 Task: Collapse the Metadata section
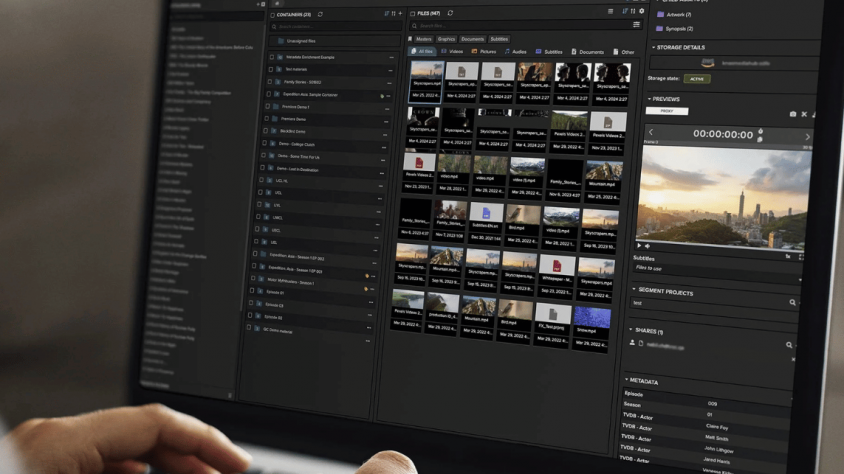point(627,380)
